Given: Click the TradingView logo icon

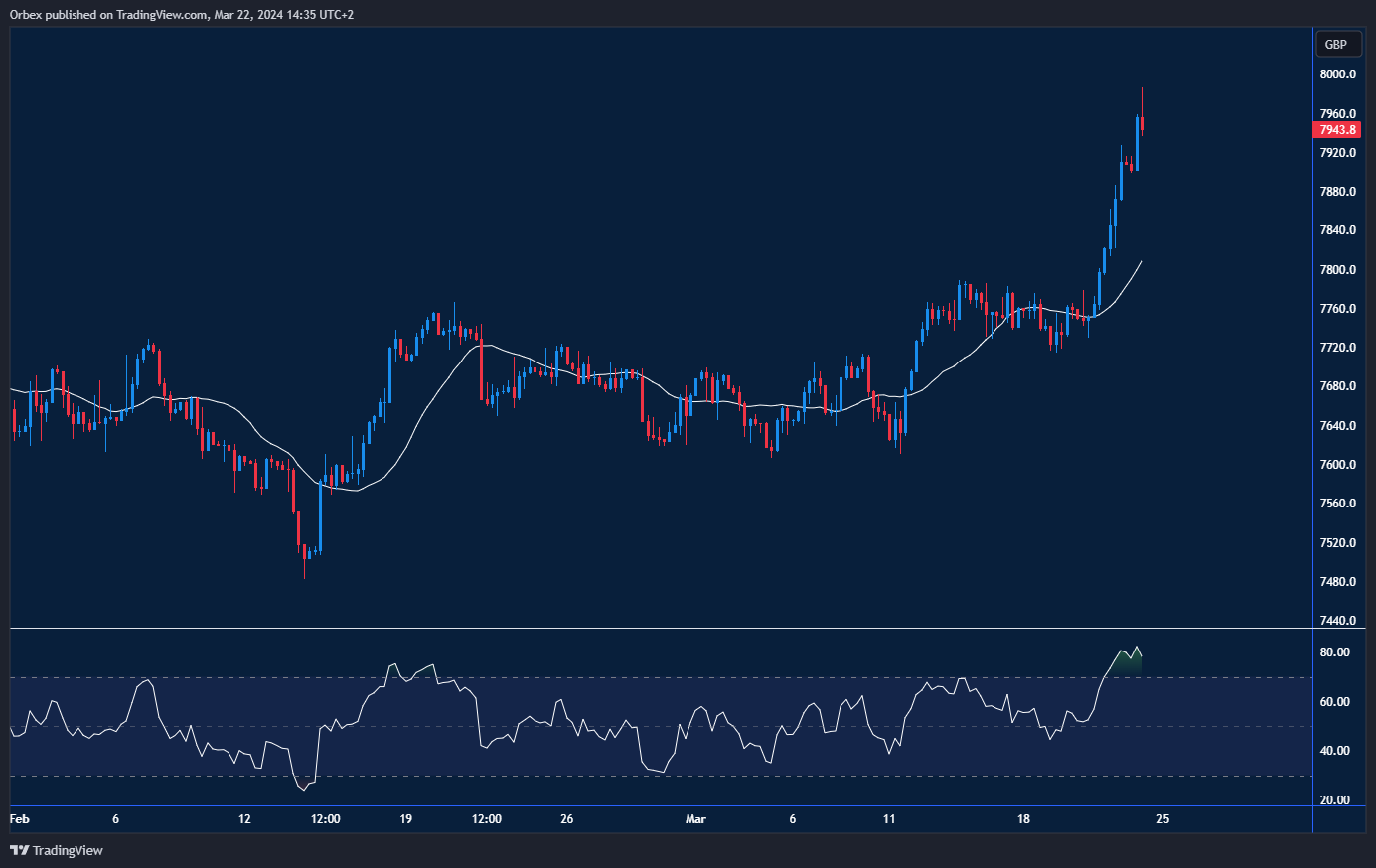Looking at the screenshot, I should pos(19,850).
